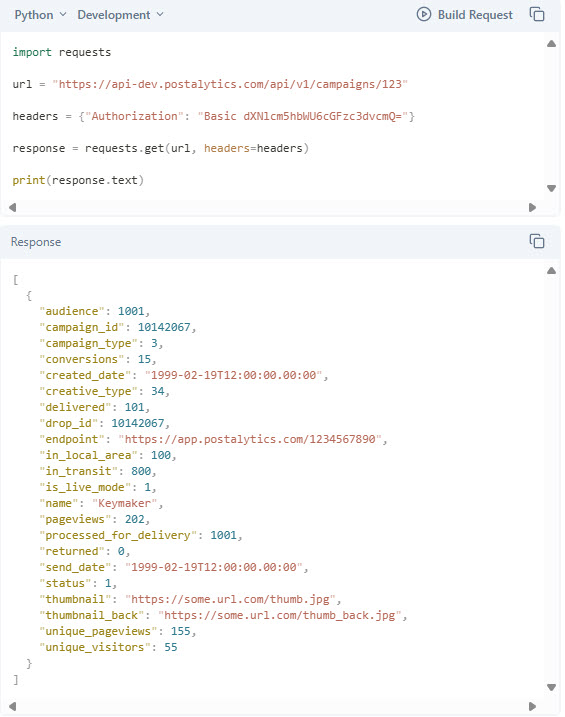
Task: Click the "campaign_type": 3 line
Action: click(101, 343)
